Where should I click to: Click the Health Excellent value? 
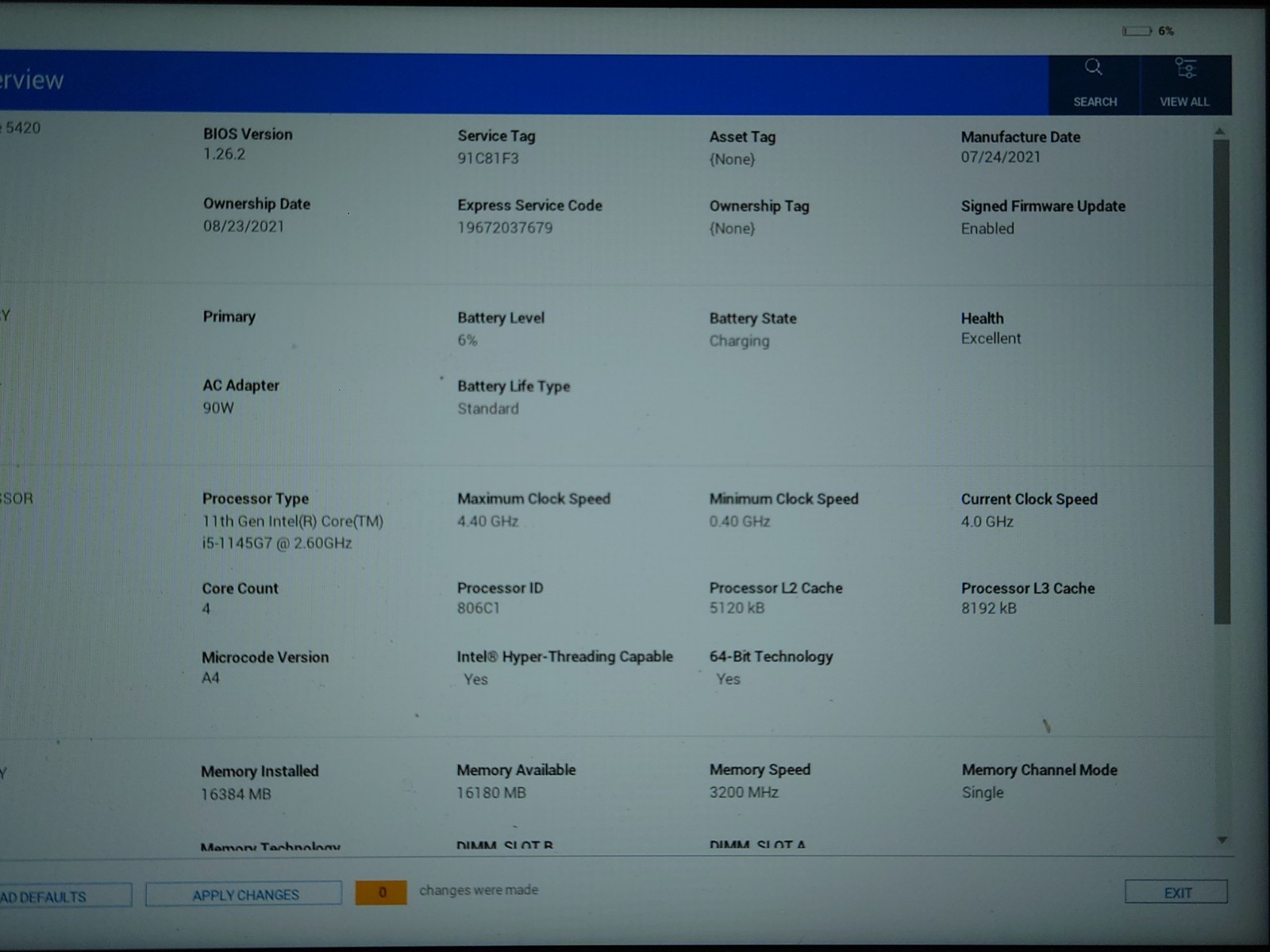[x=991, y=339]
